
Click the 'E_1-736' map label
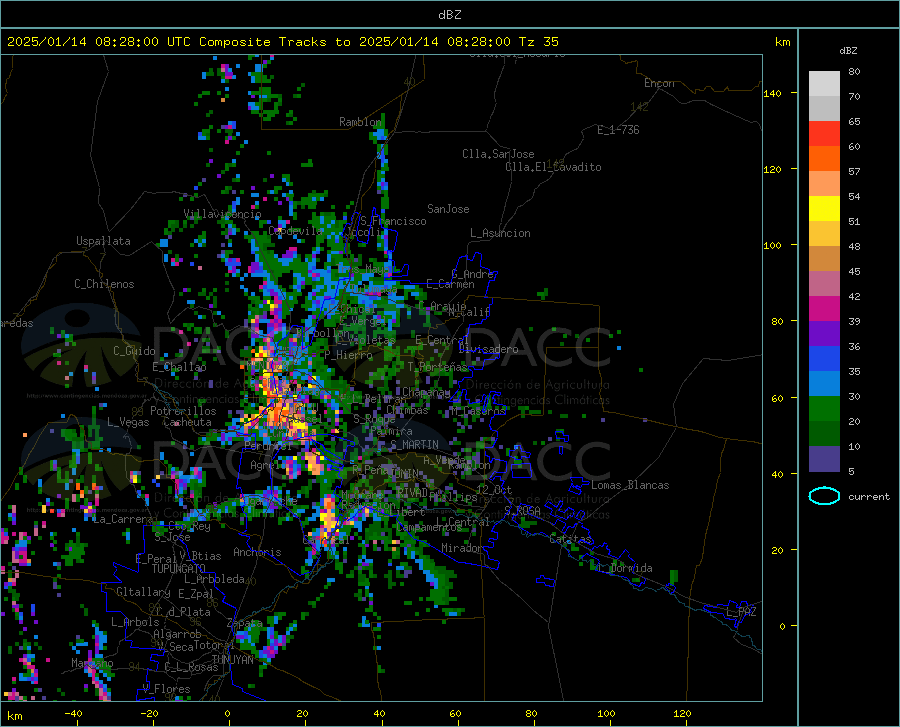pyautogui.click(x=618, y=130)
